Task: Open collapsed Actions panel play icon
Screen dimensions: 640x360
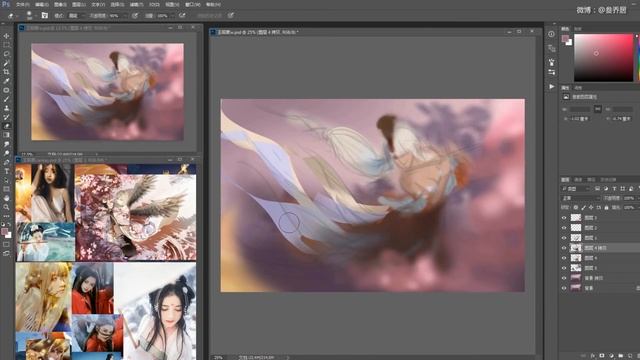Action: tap(552, 87)
